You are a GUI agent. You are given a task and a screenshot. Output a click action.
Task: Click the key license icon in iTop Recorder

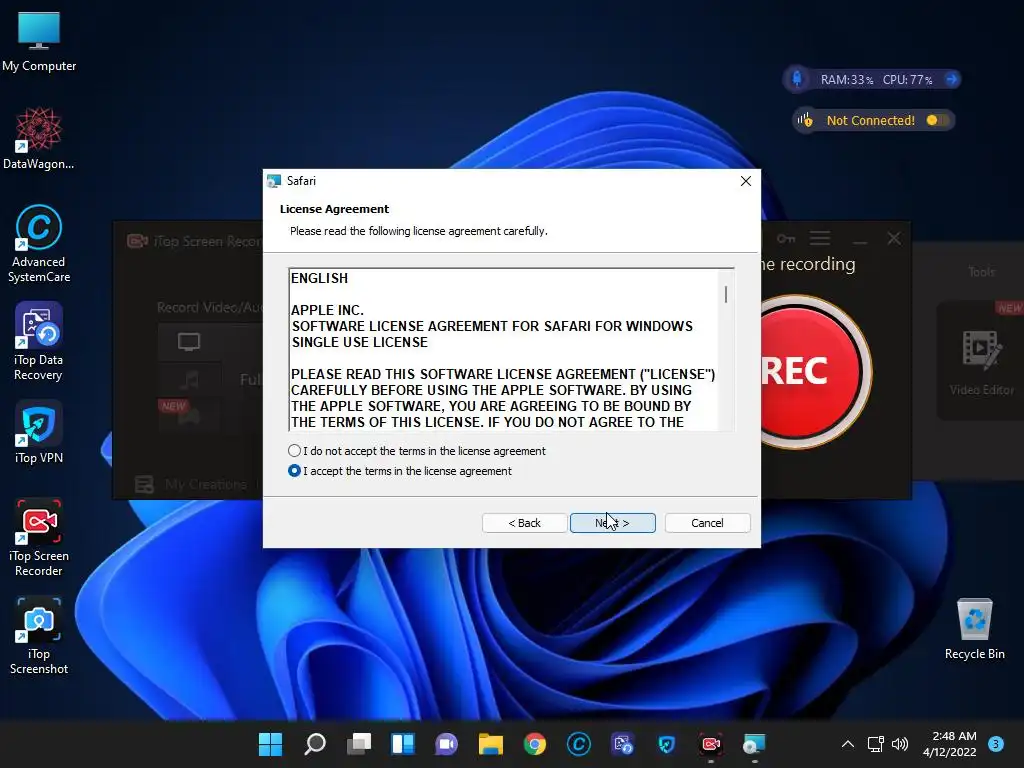coord(786,238)
